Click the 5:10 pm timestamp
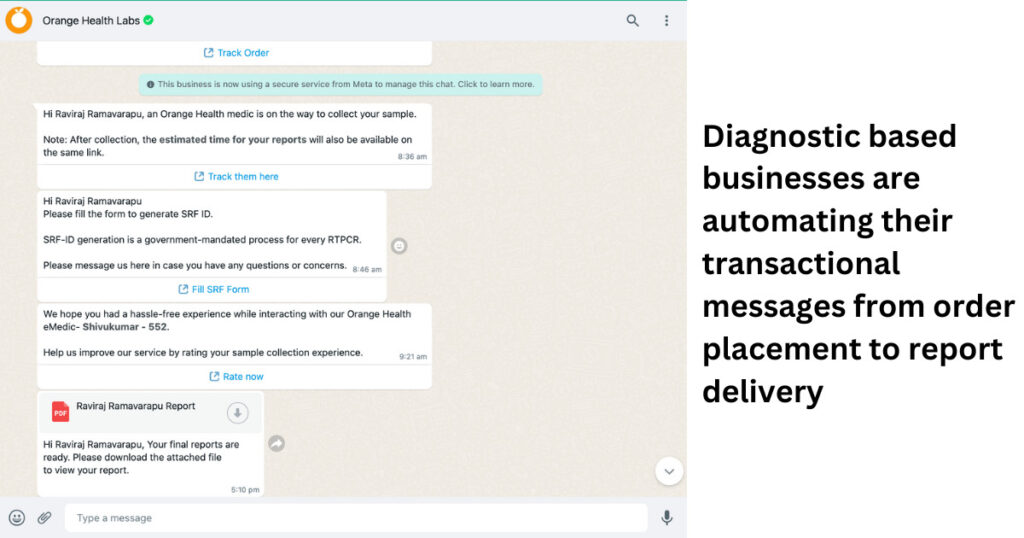This screenshot has width=1024, height=538. pyautogui.click(x=245, y=490)
